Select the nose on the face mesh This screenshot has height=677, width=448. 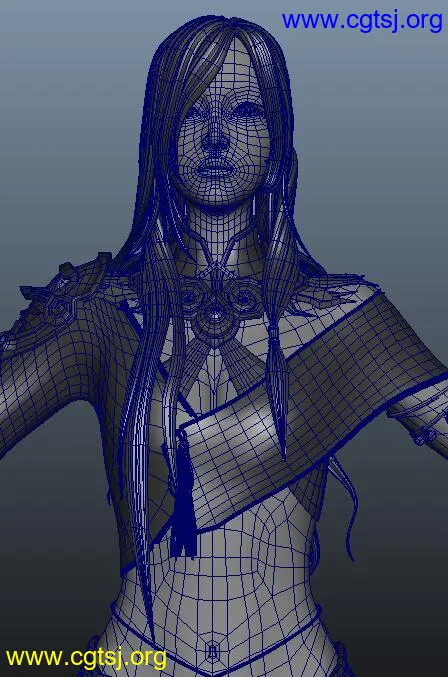[x=215, y=138]
